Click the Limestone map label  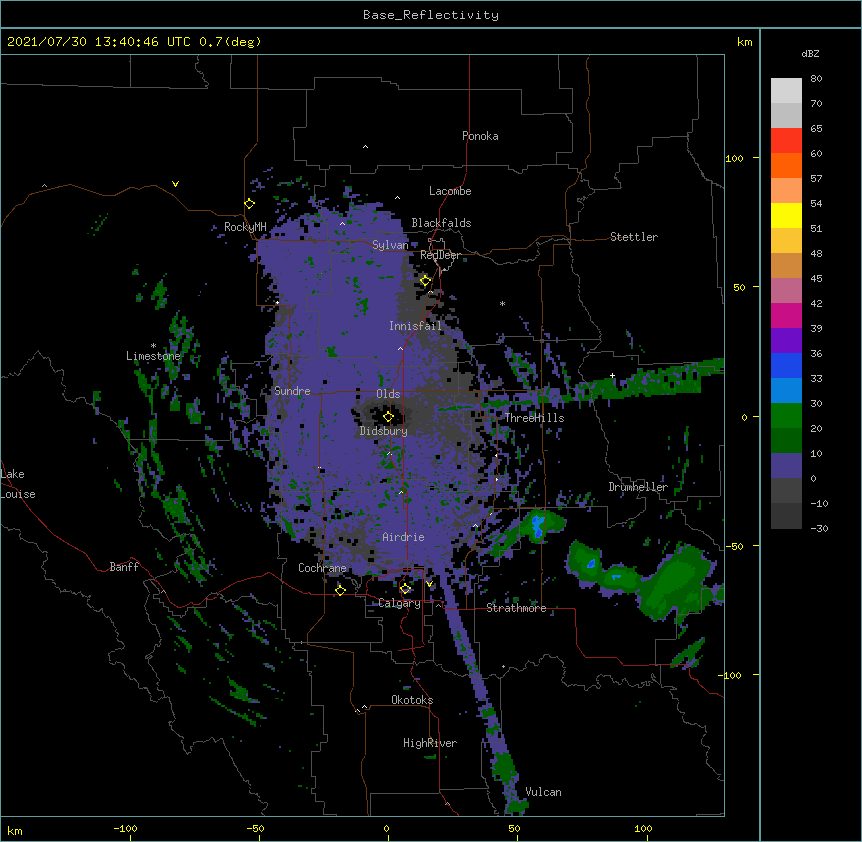(153, 356)
